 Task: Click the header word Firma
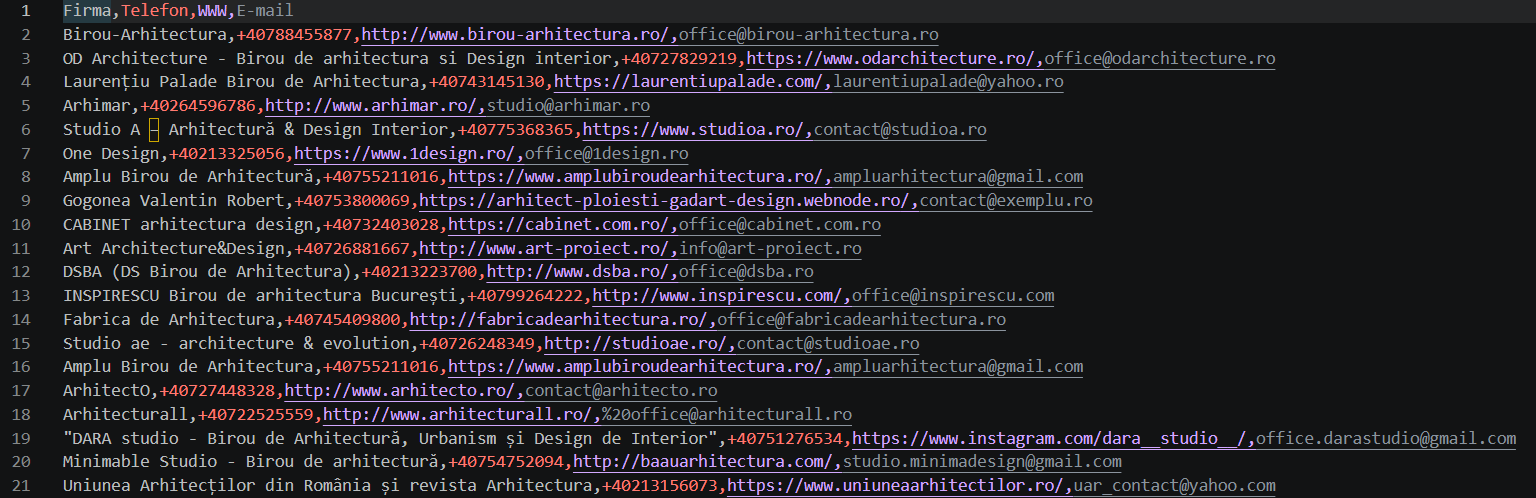tap(87, 11)
